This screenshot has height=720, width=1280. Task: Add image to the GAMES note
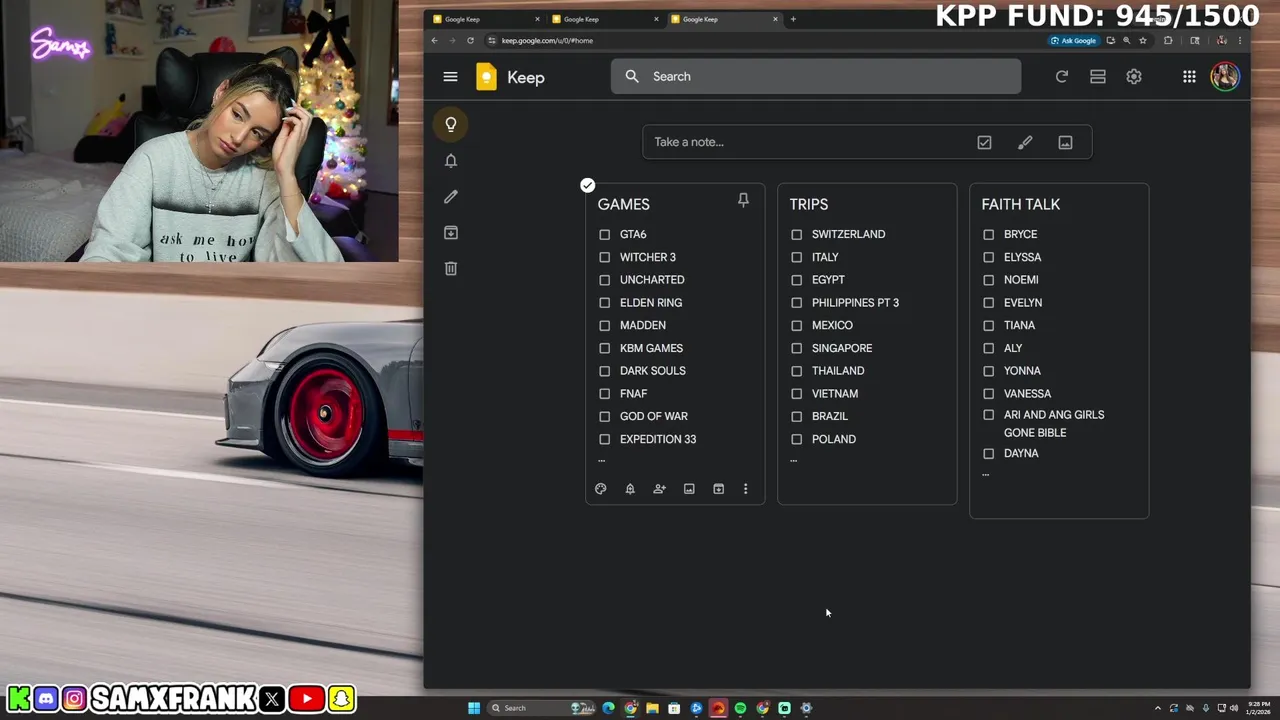pos(689,489)
